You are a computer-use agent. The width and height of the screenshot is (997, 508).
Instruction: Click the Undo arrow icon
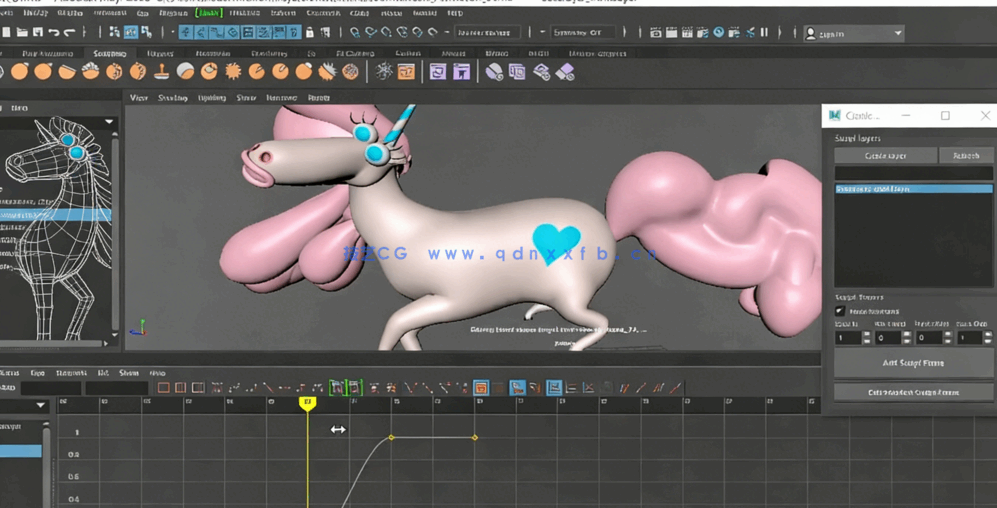(54, 33)
